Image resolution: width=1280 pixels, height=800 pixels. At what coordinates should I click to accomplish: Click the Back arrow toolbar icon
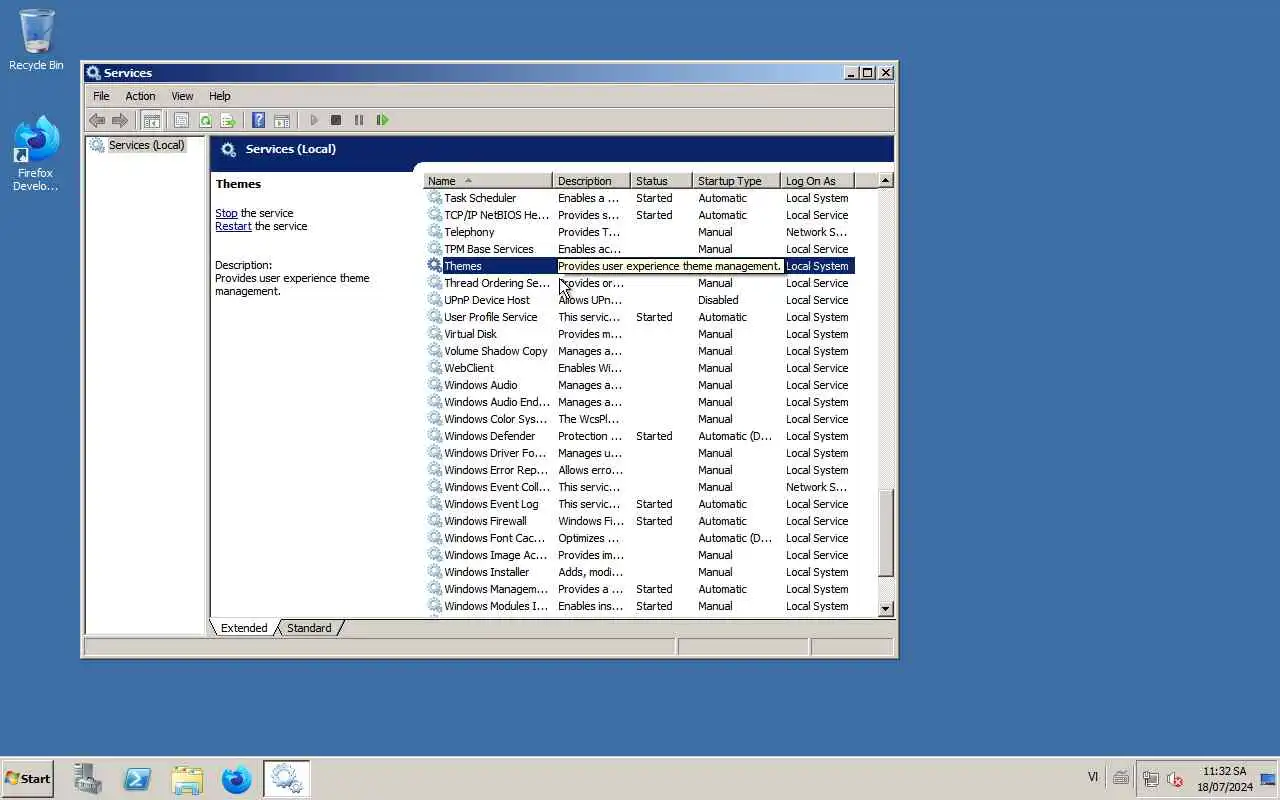(x=97, y=120)
